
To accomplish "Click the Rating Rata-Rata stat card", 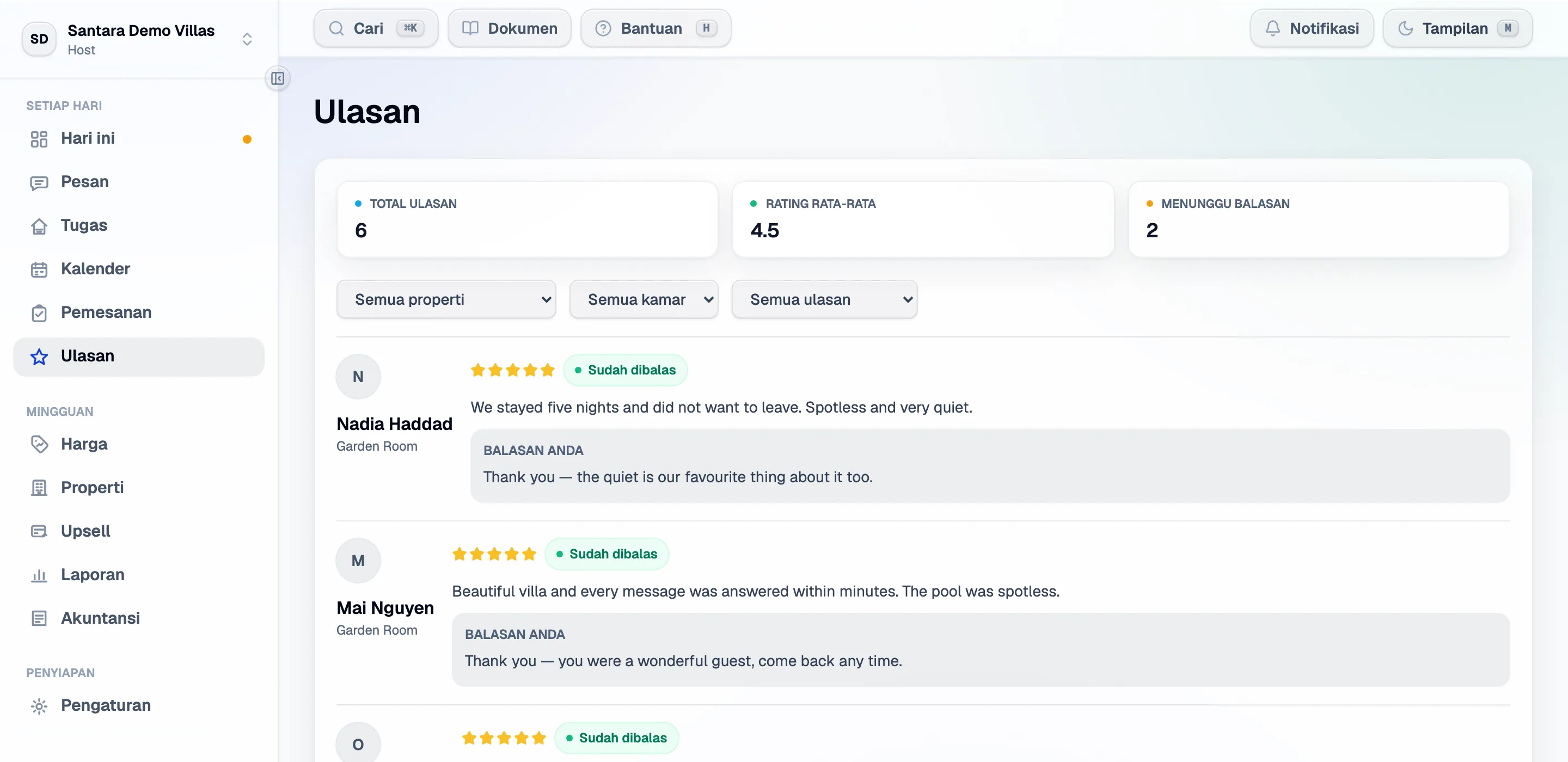I will click(923, 219).
